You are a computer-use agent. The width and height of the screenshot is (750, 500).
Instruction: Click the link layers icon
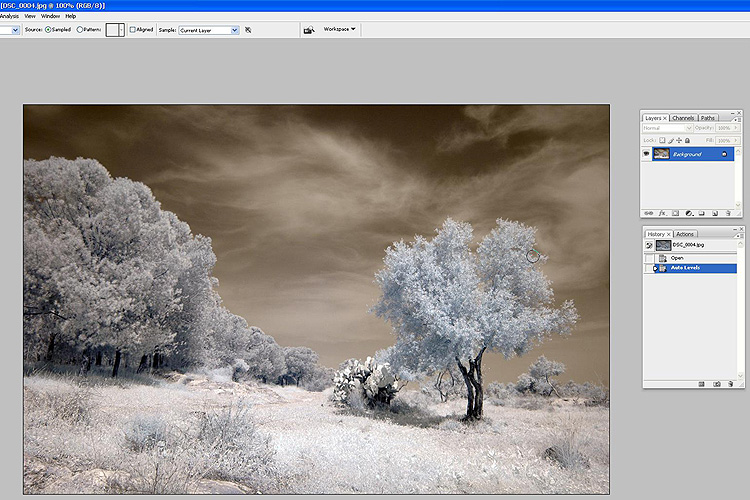click(648, 213)
